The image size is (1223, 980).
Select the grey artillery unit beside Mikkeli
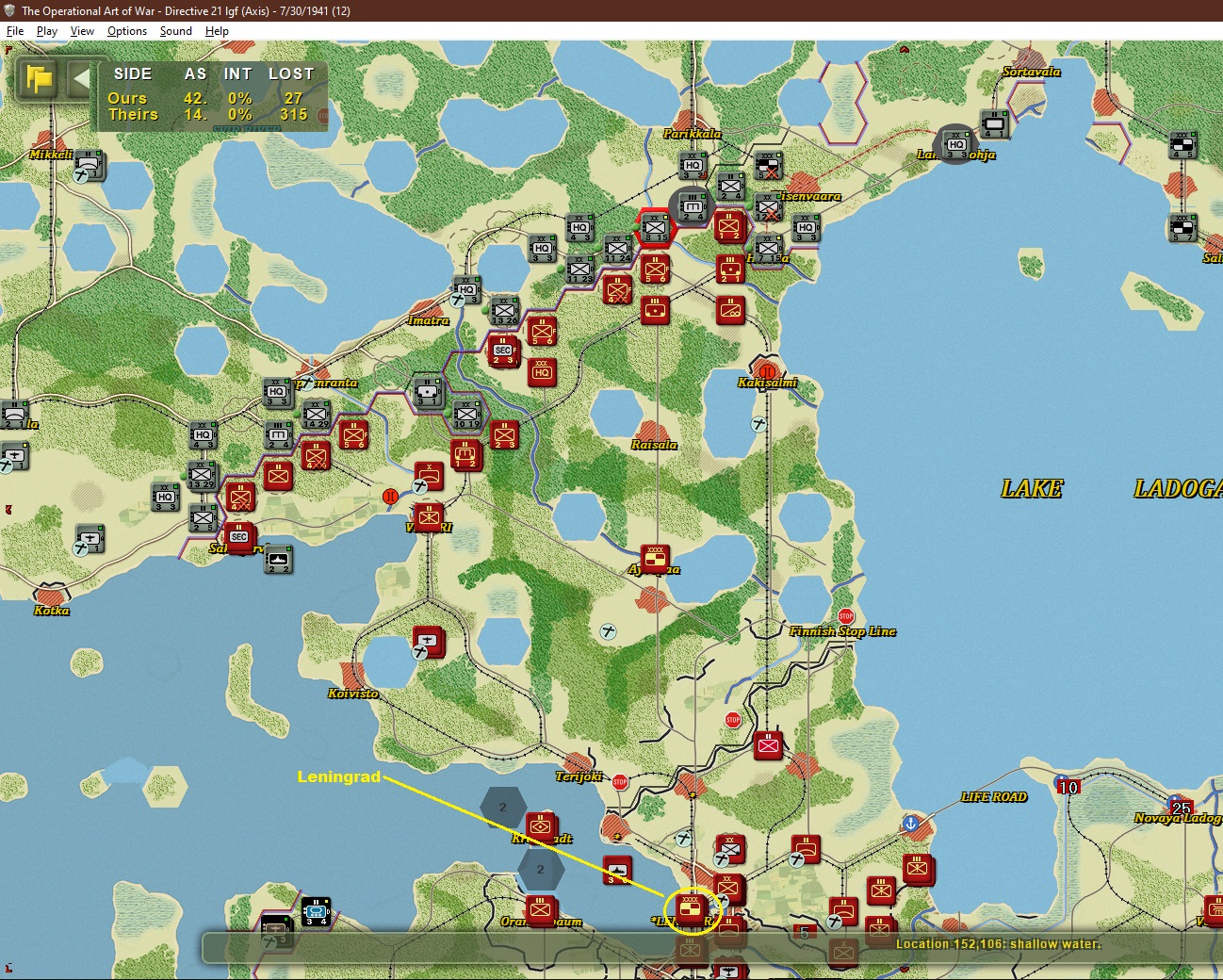pyautogui.click(x=90, y=165)
